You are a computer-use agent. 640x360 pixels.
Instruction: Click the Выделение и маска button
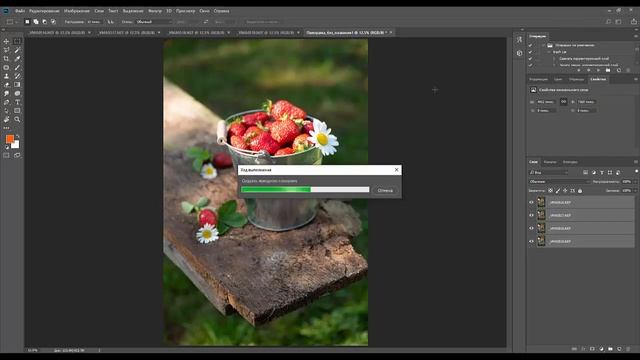click(262, 22)
